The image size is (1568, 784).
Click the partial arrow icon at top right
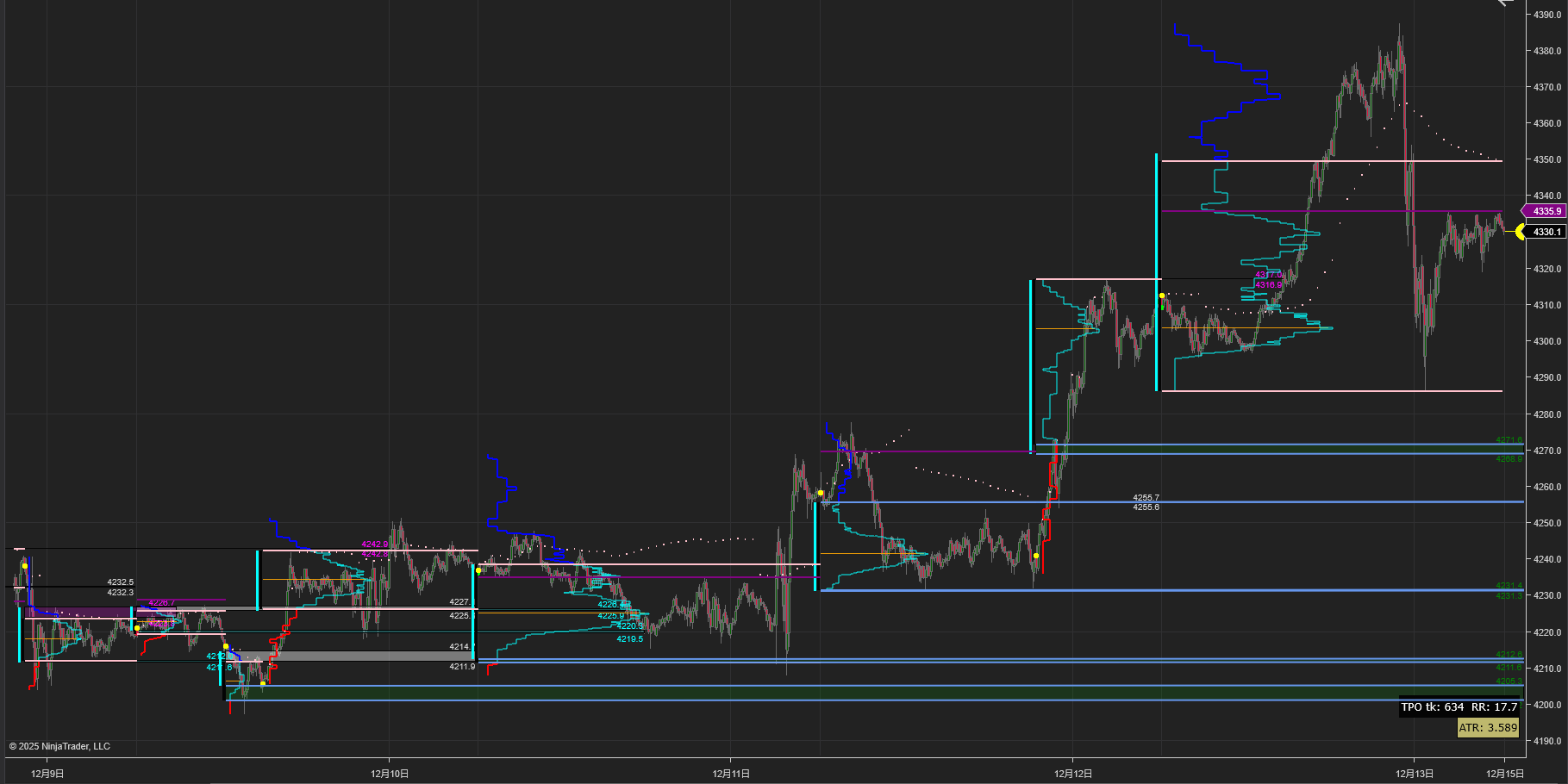[x=1505, y=3]
